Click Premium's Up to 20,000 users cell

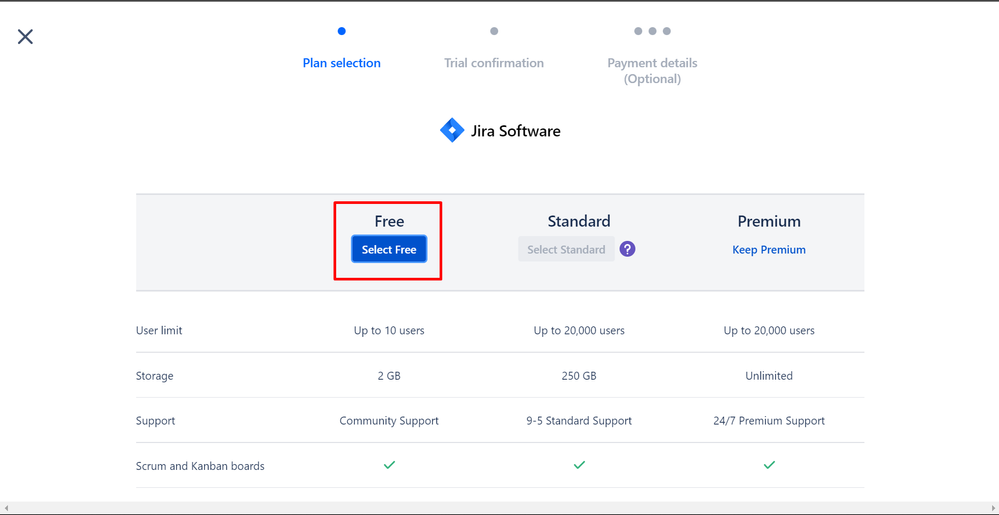[x=769, y=331]
